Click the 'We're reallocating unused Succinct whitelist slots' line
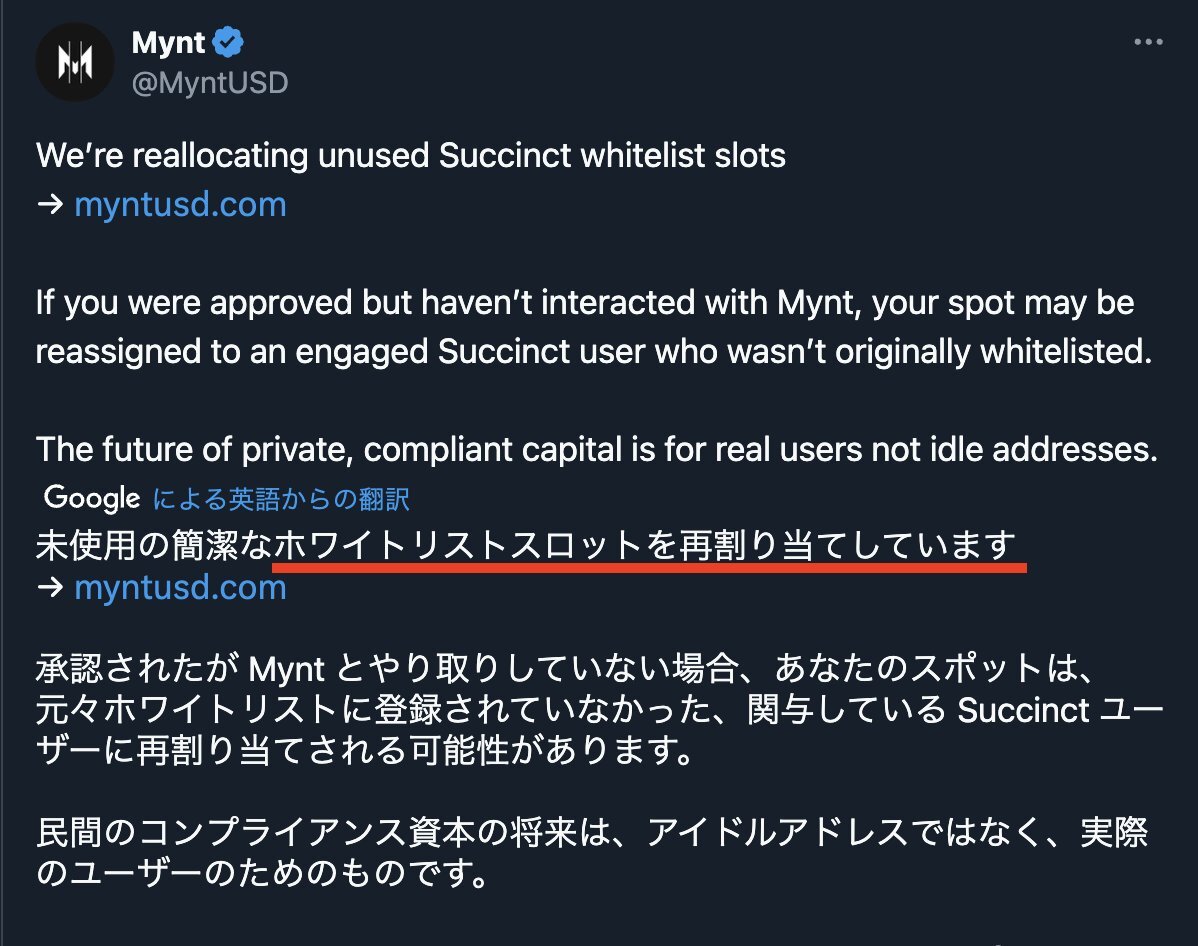1198x946 pixels. coord(410,156)
